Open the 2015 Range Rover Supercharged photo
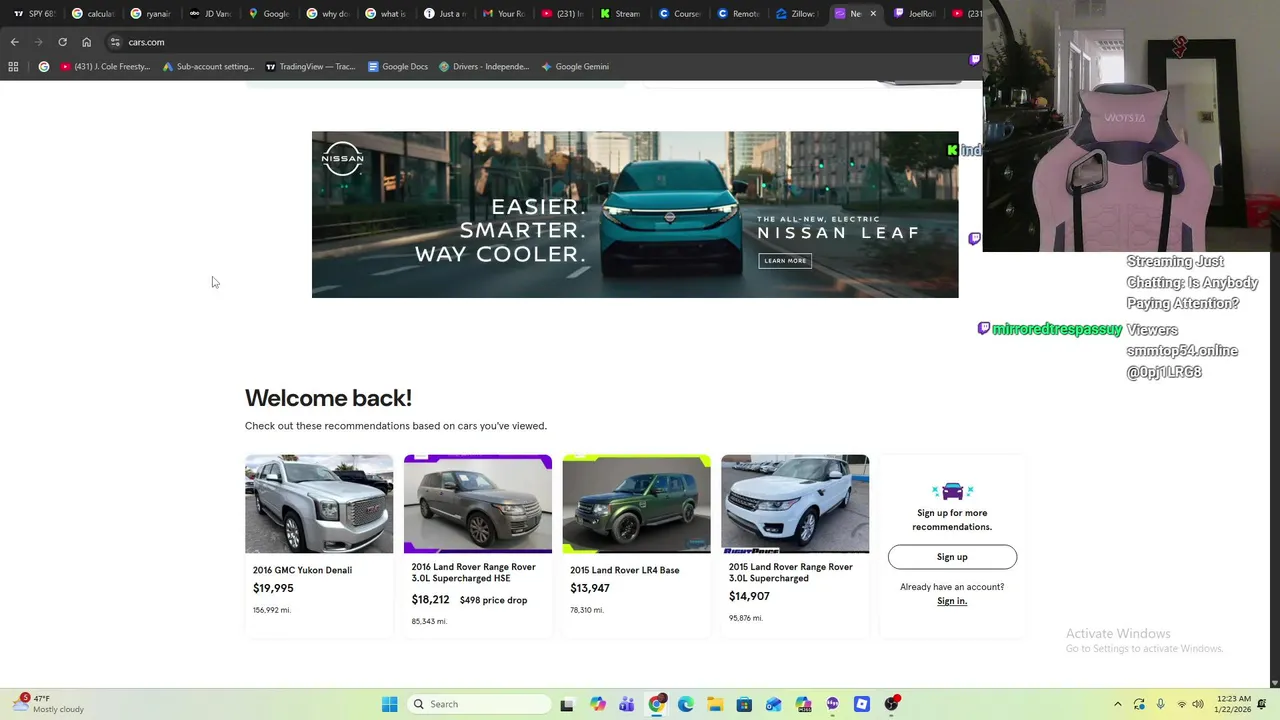The image size is (1280, 720). pyautogui.click(x=795, y=504)
